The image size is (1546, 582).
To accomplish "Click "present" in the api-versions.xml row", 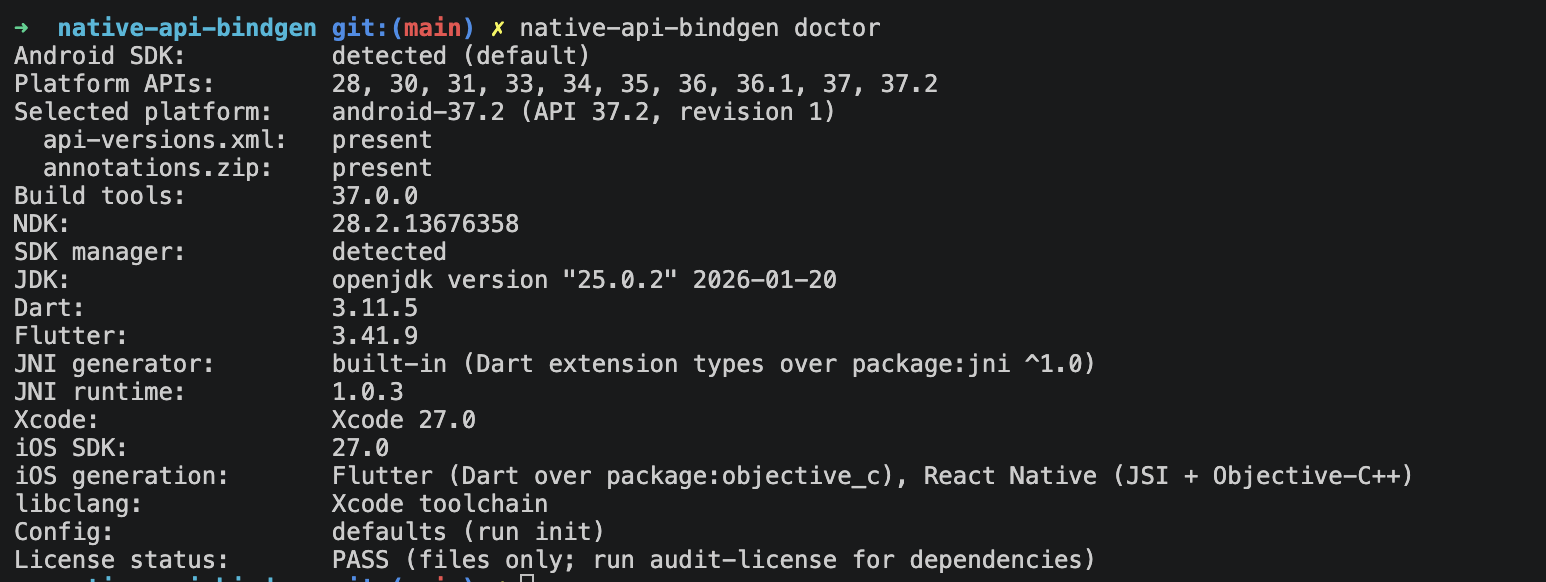I will pos(382,140).
